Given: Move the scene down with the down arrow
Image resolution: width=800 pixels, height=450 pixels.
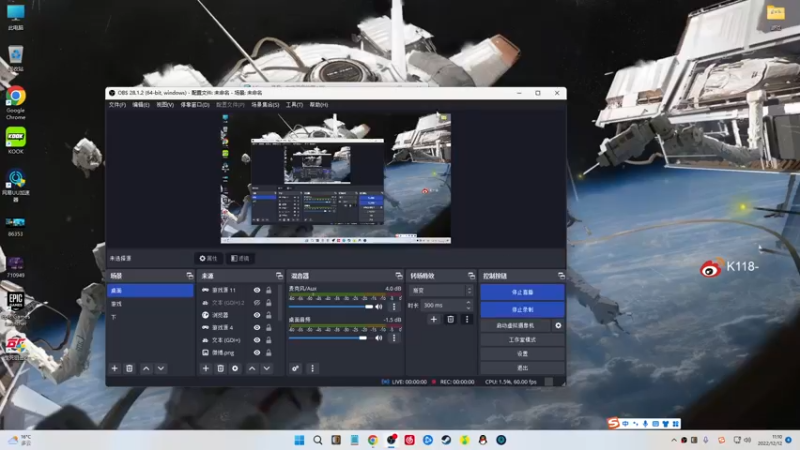Looking at the screenshot, I should 161,368.
